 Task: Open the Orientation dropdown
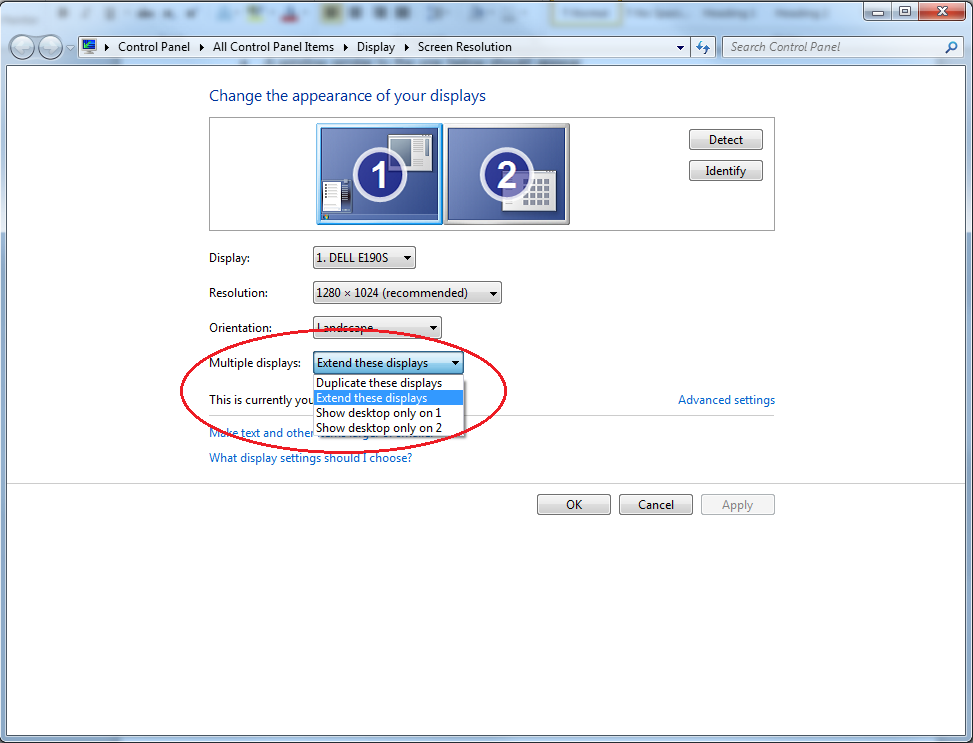point(377,328)
